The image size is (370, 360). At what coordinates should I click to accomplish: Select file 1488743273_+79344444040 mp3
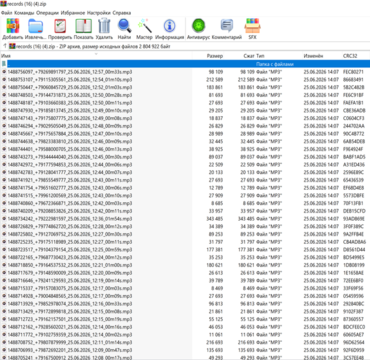[70, 157]
